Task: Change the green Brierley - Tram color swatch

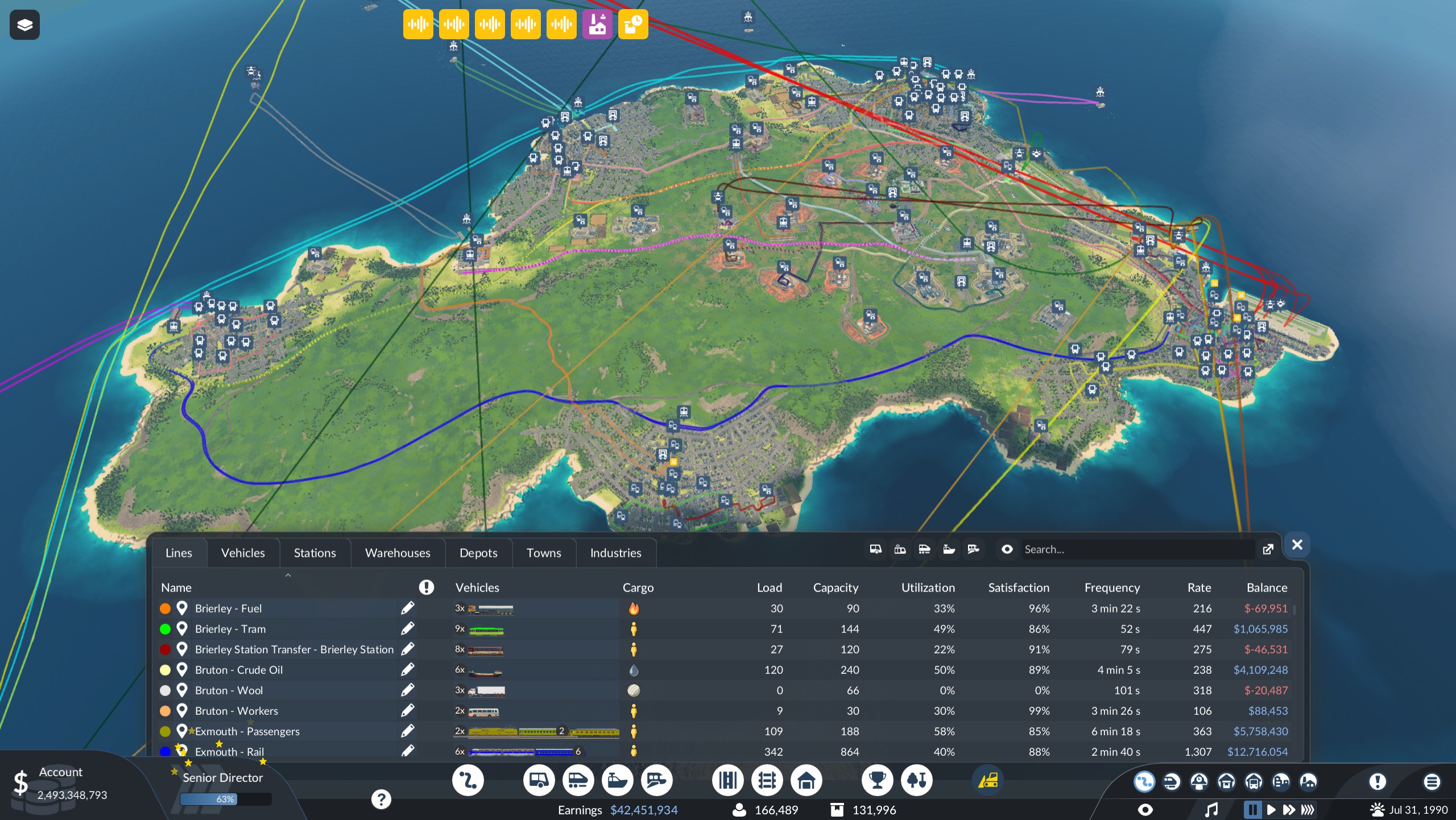Action: [x=165, y=629]
